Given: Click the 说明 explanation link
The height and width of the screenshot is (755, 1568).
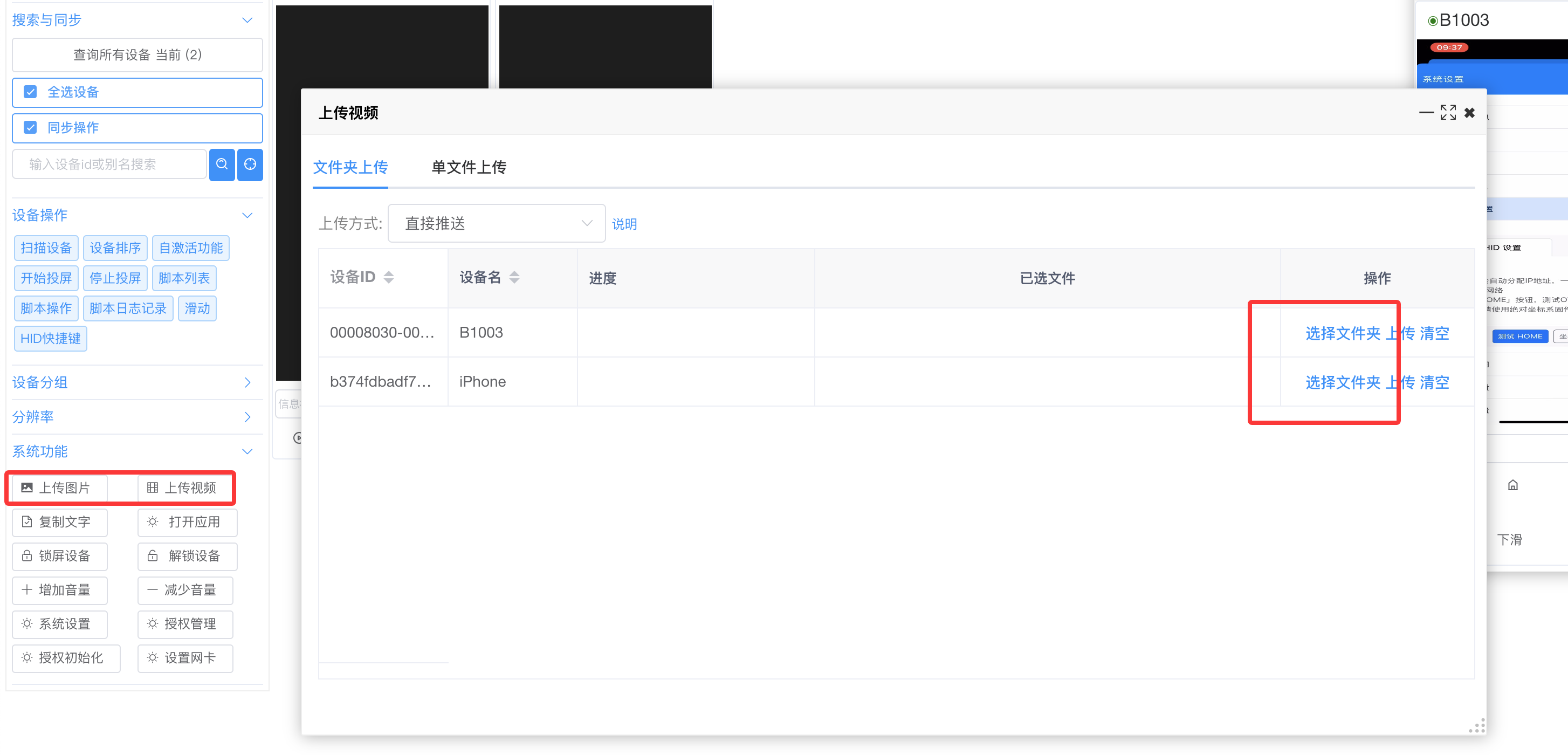Looking at the screenshot, I should (x=624, y=224).
